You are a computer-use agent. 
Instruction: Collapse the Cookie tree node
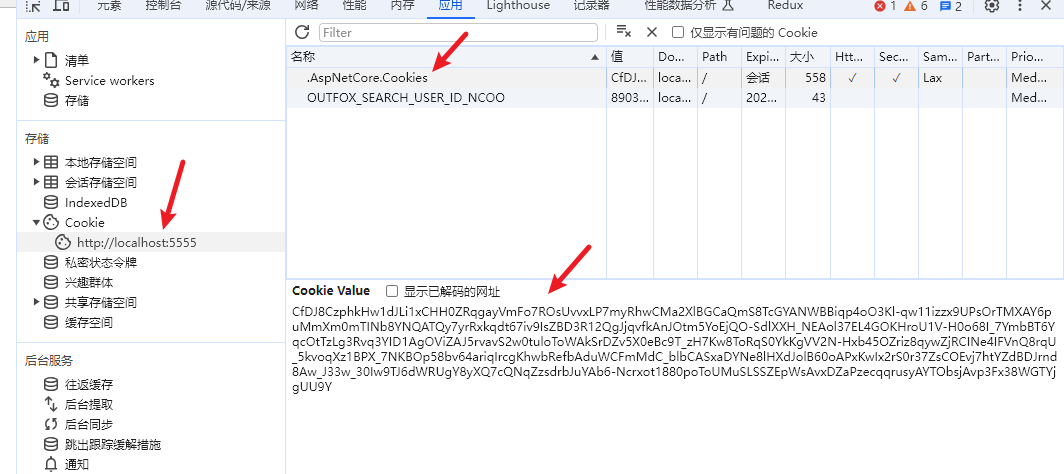[37, 222]
